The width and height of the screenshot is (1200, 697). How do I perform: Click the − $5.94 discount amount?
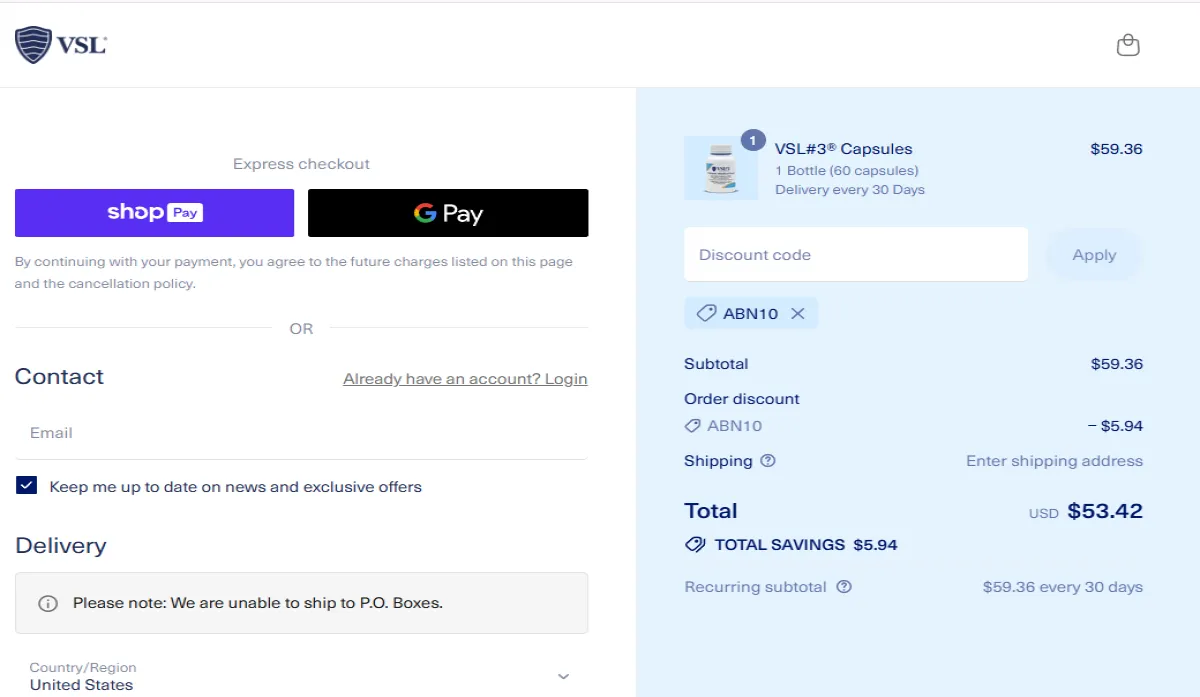(x=1115, y=426)
